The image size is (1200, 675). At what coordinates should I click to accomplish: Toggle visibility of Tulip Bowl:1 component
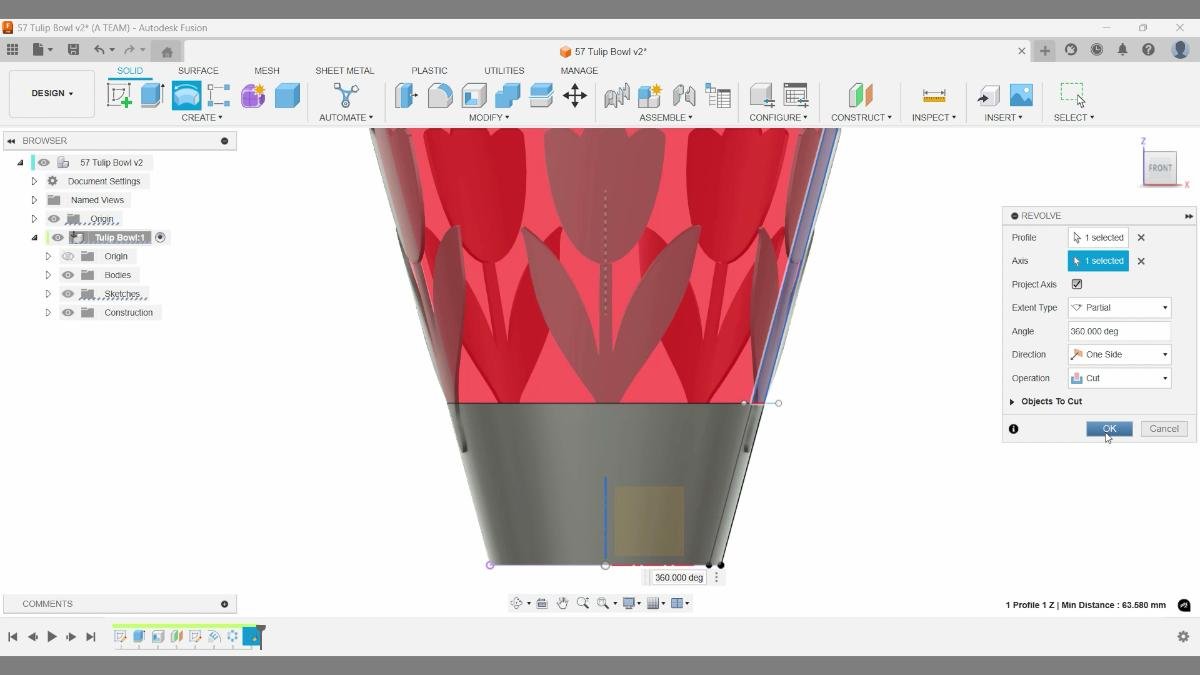click(57, 237)
